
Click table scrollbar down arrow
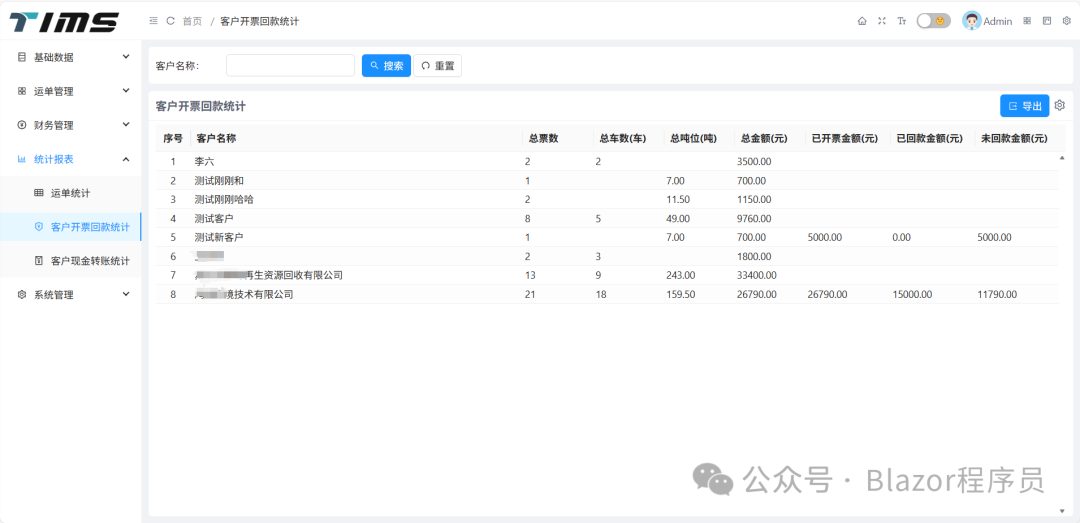tap(1061, 511)
